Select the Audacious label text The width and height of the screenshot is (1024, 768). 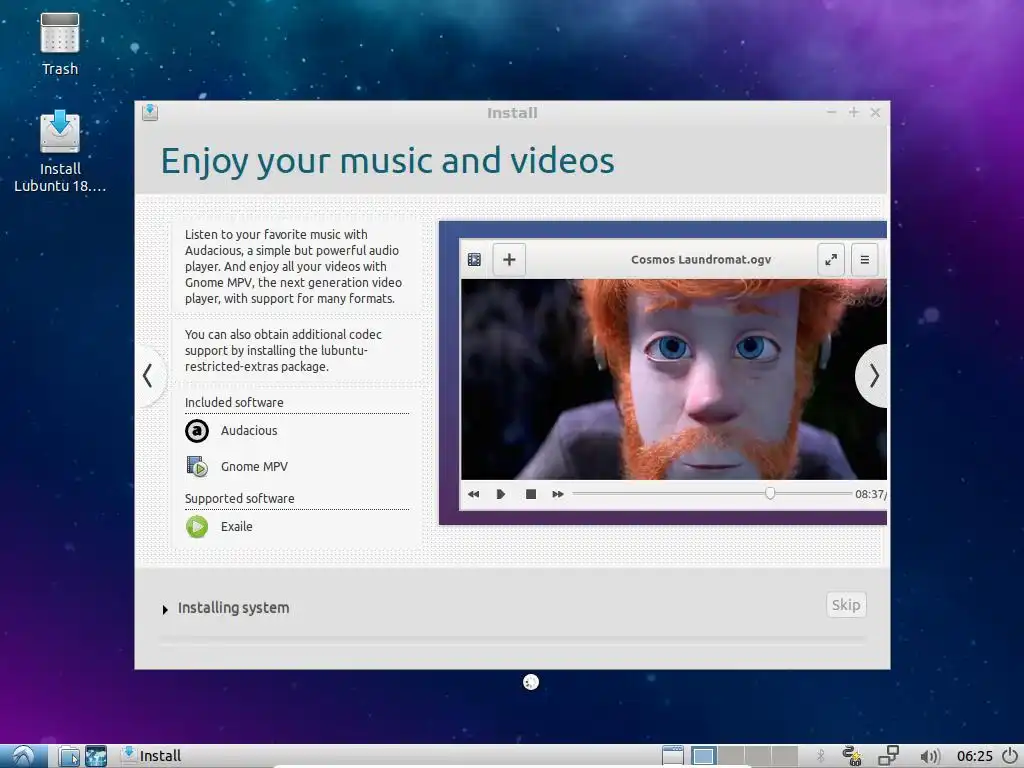click(x=249, y=431)
